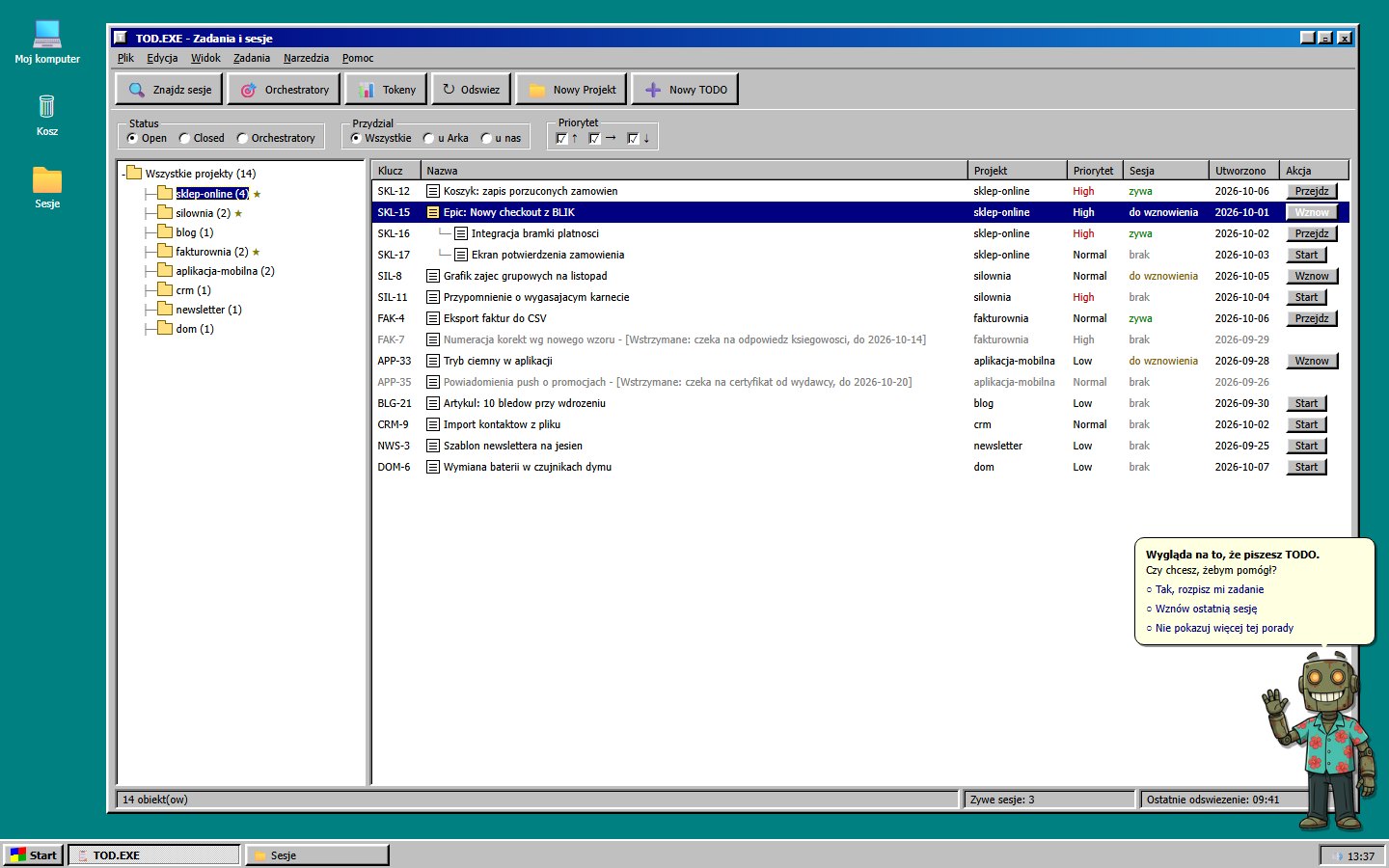Open the Plik menu
This screenshot has height=868, width=1389.
(x=125, y=58)
